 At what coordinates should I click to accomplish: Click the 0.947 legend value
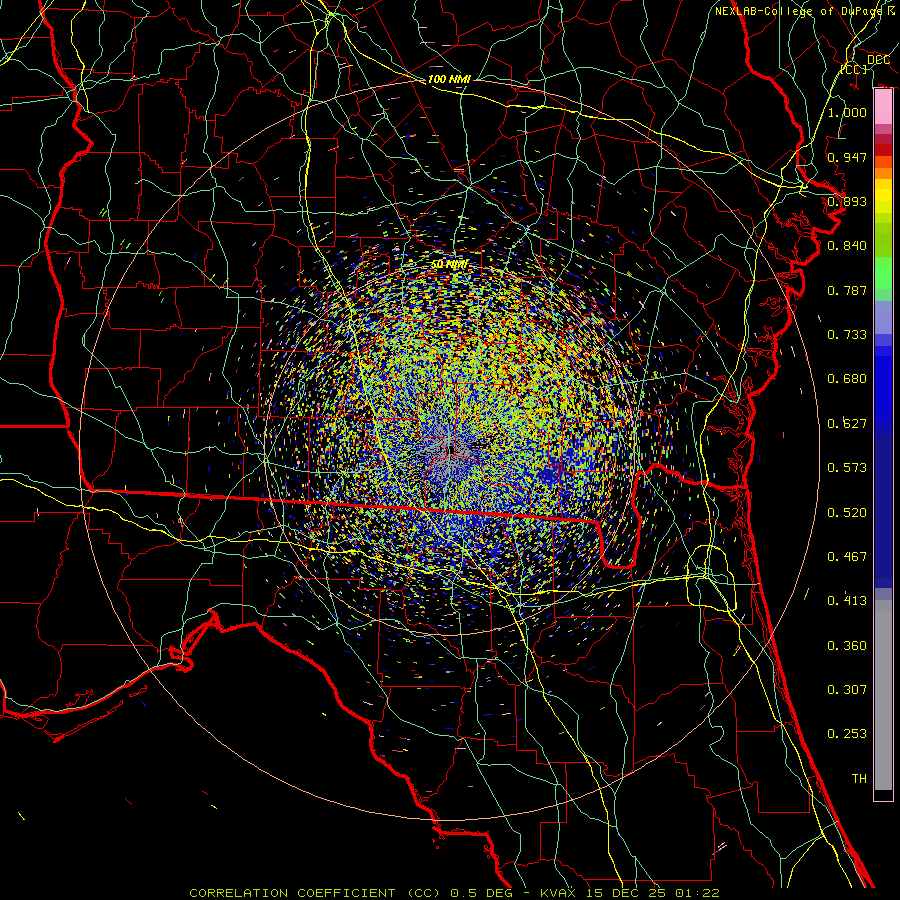[847, 157]
